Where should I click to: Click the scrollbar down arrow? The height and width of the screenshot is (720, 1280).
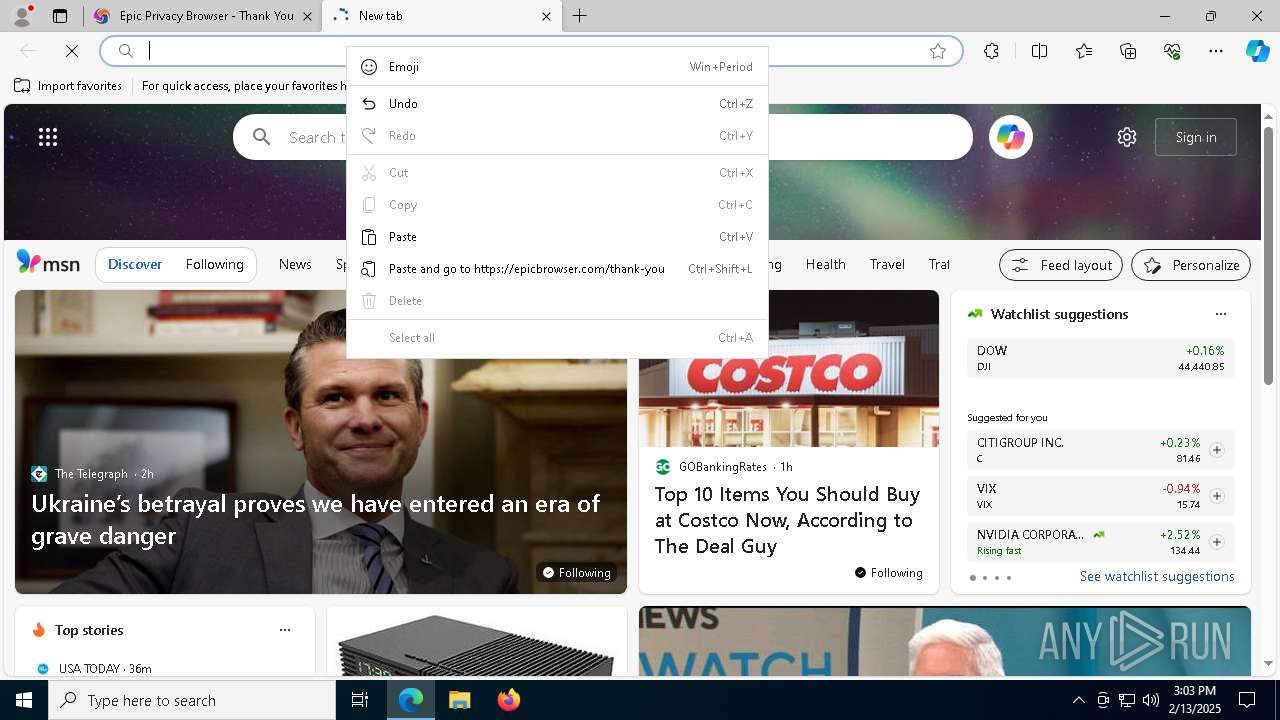coord(1269,664)
